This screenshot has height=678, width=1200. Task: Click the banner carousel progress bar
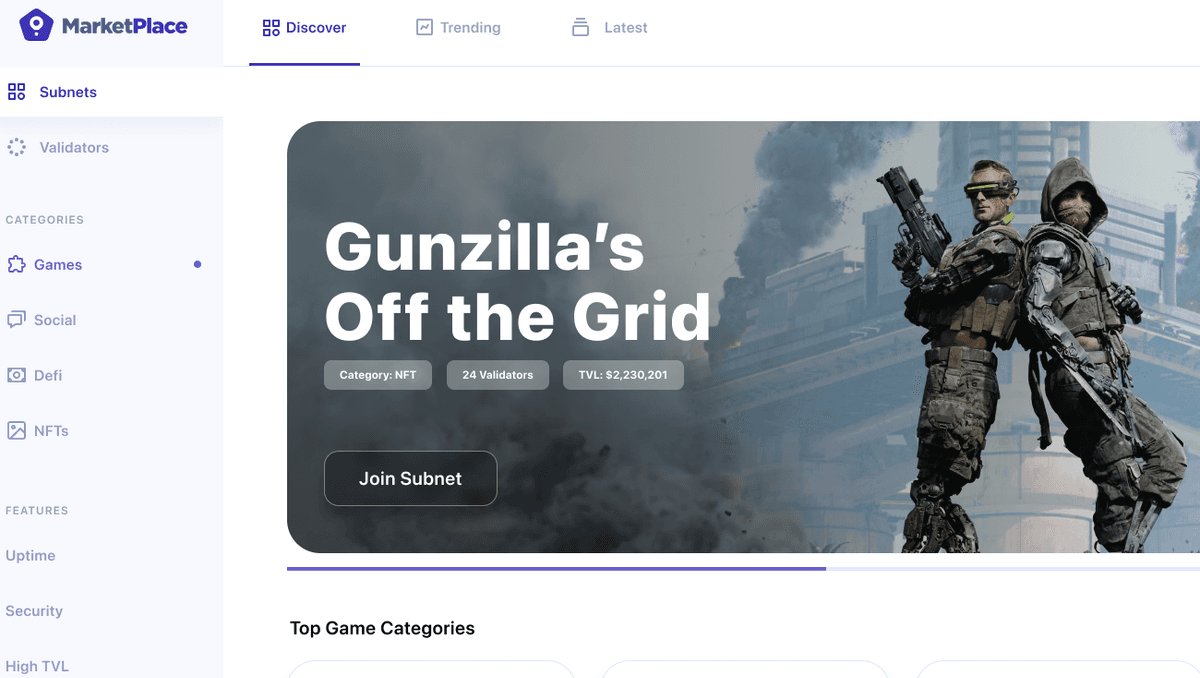click(743, 568)
